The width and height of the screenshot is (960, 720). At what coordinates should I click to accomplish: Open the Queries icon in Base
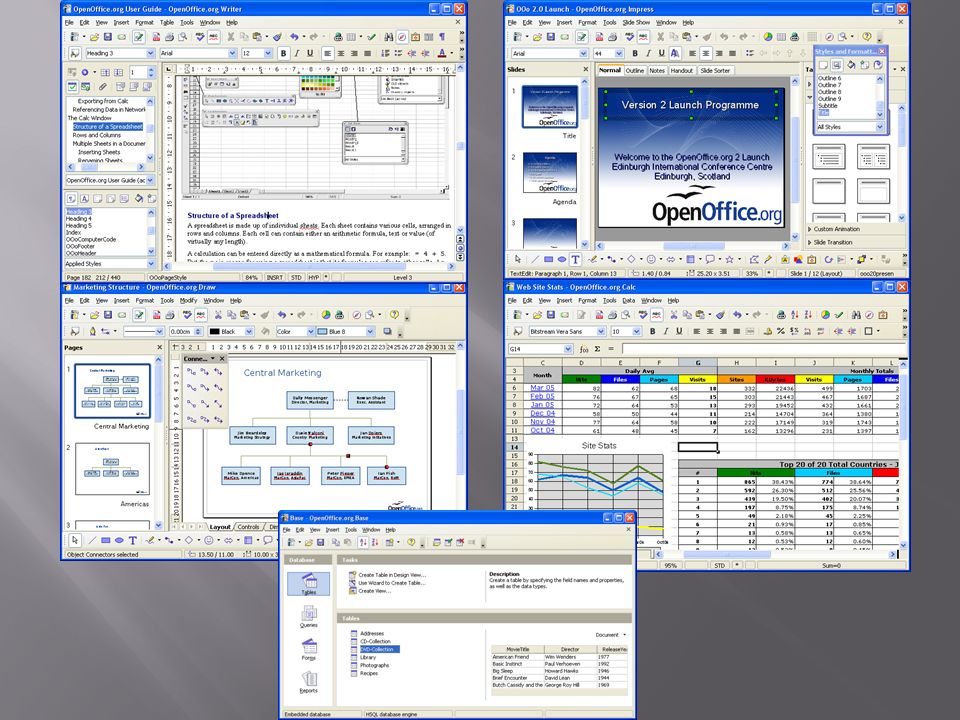[309, 617]
